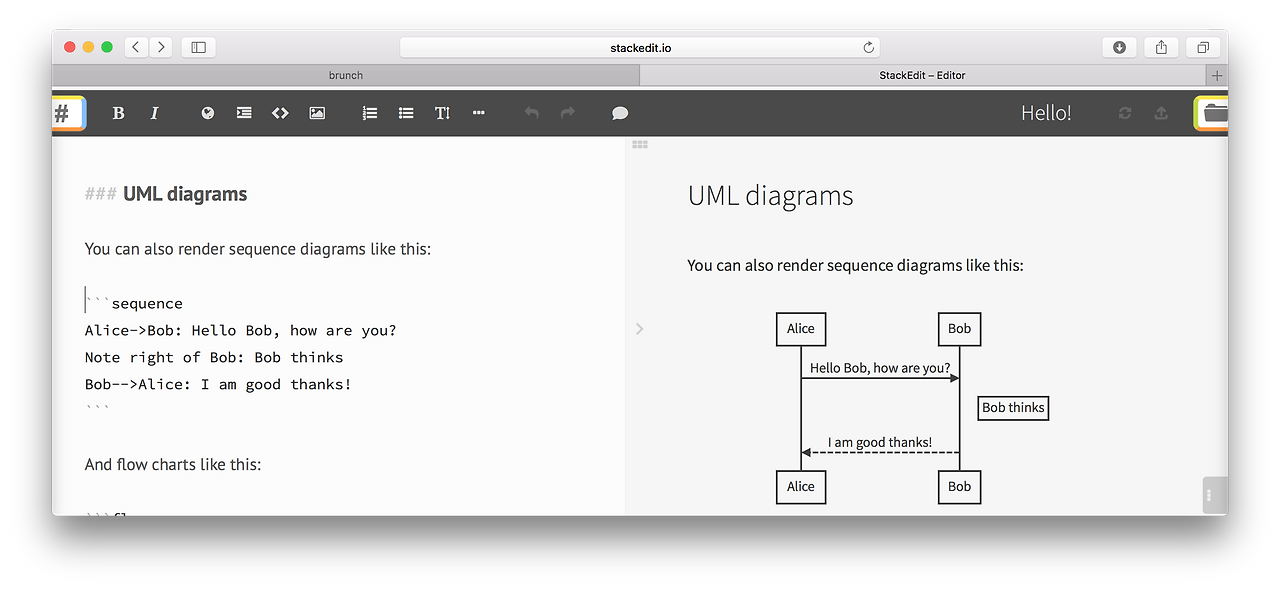Click the bottom Alice box in diagram

click(801, 487)
